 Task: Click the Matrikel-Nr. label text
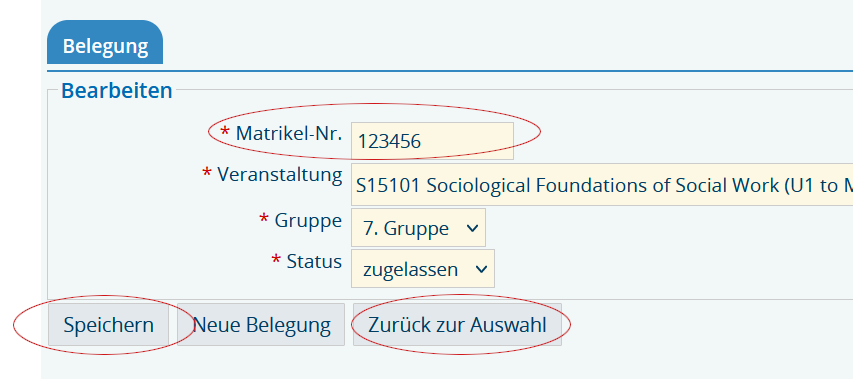(289, 133)
